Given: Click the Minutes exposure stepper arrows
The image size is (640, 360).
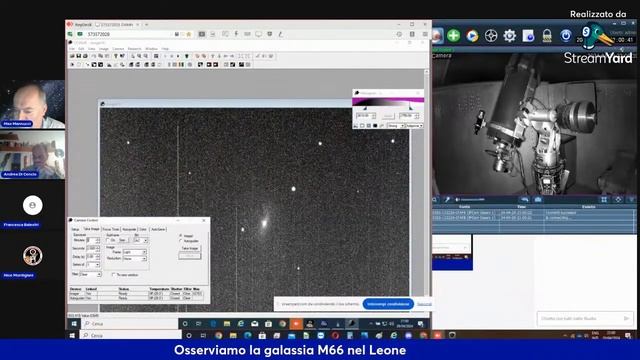Looking at the screenshot, I should (98, 240).
